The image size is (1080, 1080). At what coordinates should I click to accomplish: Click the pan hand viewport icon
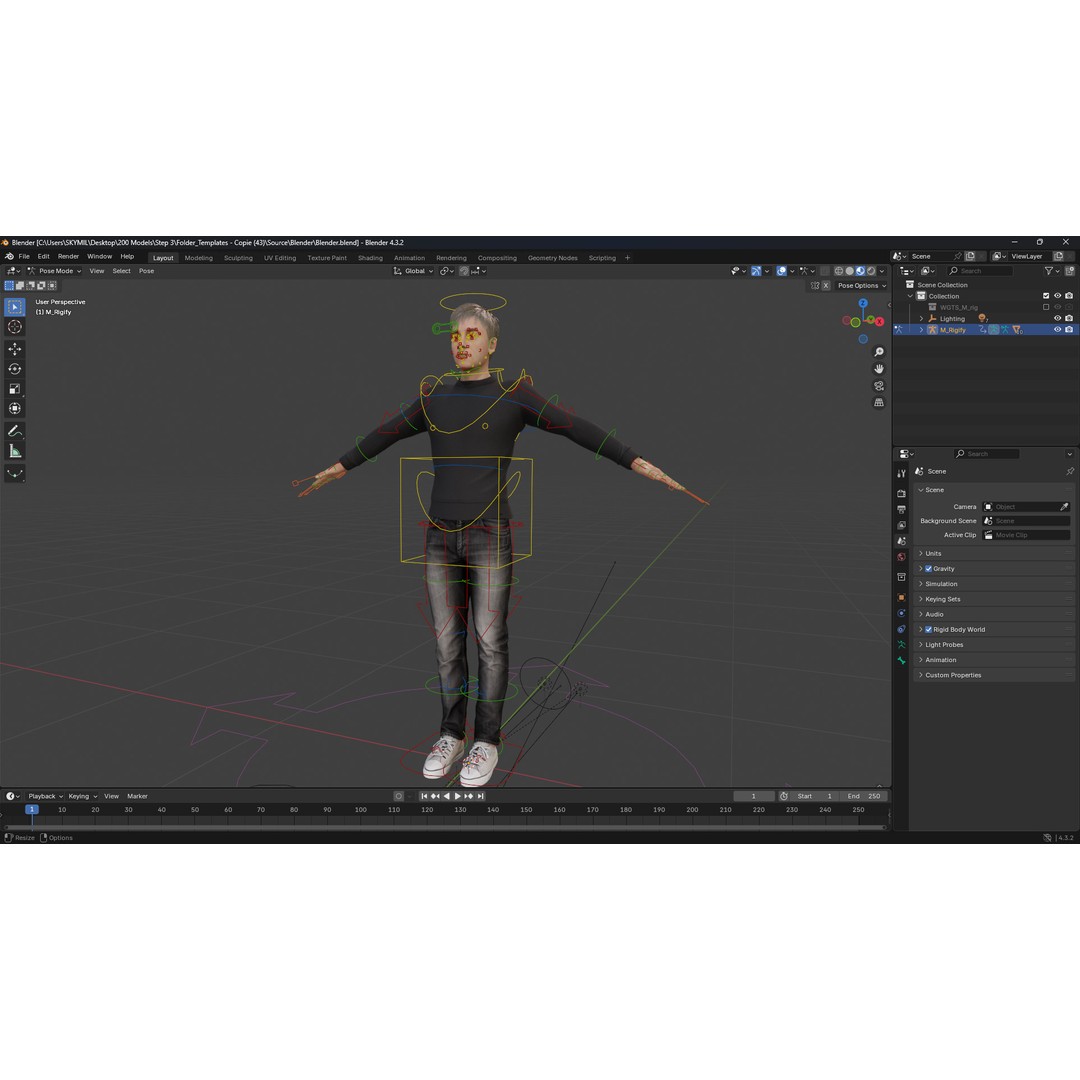[879, 369]
